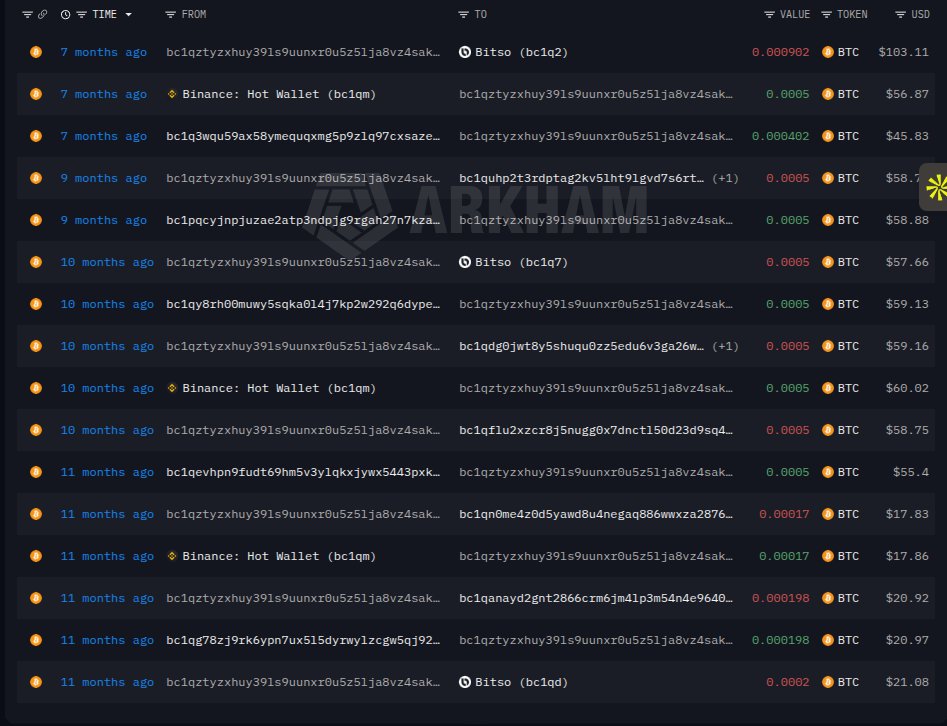
Task: Open sender address bc1qevhpn9fudt69hm5v3ylqkxjywx5443pxk
Action: 303,472
